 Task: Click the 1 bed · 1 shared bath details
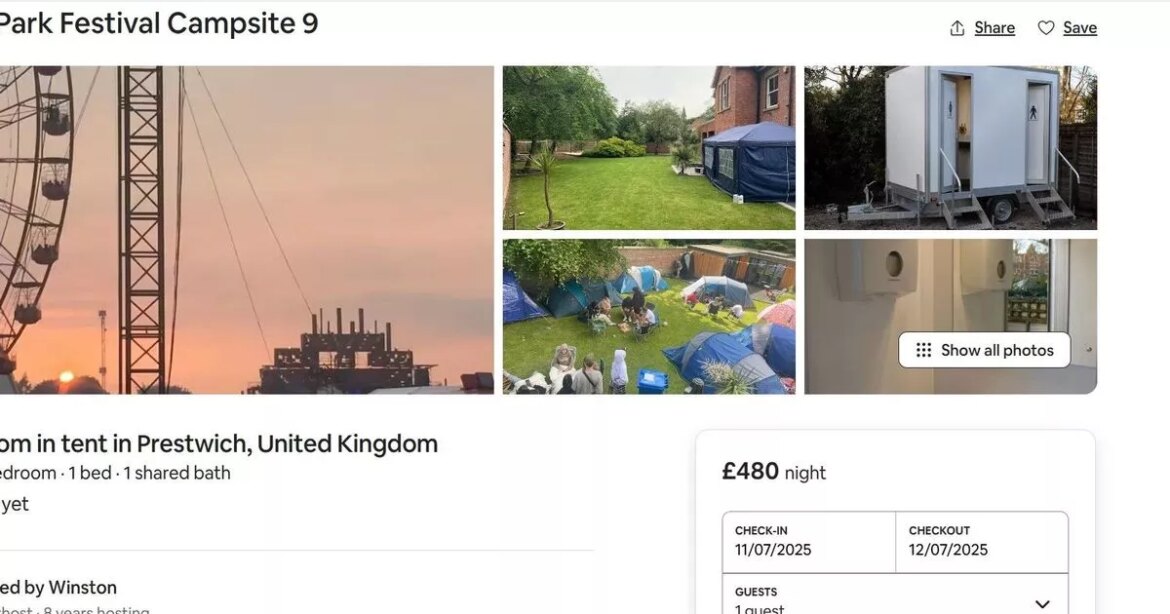[149, 473]
